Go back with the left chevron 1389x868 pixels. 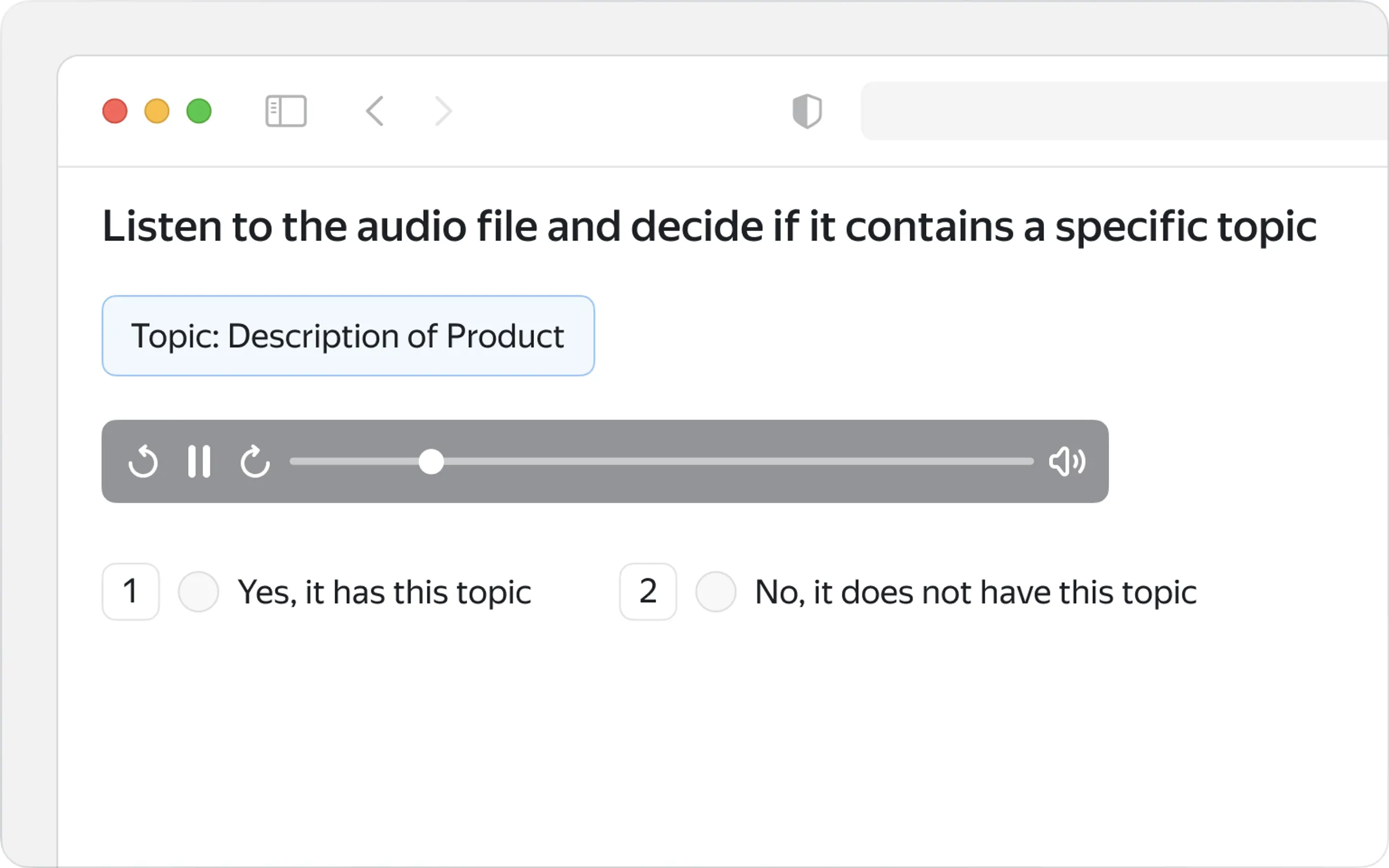(x=375, y=111)
